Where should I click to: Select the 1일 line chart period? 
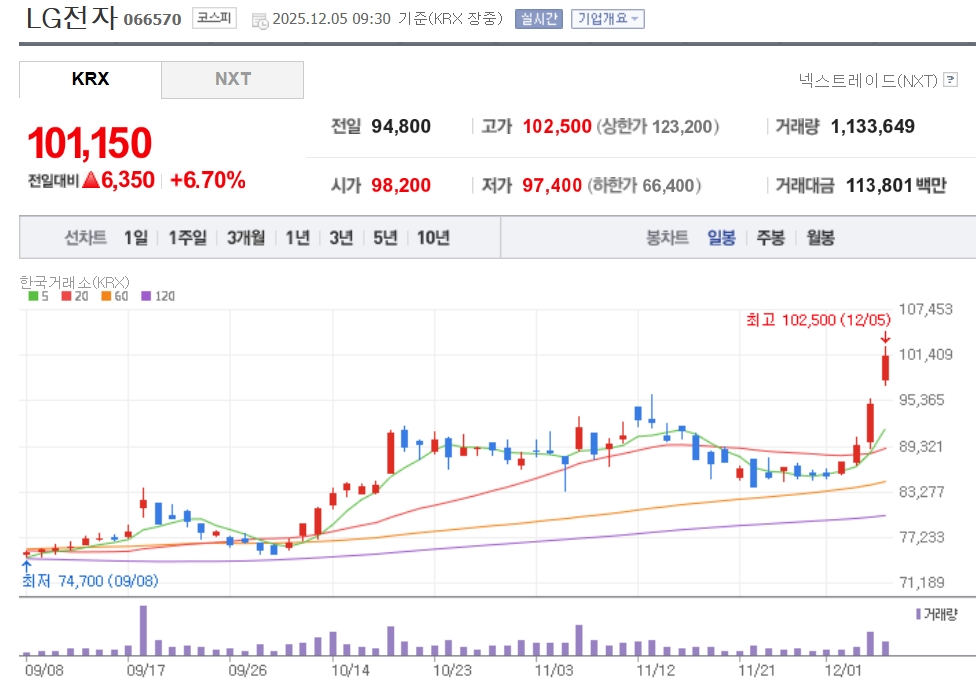[x=136, y=238]
